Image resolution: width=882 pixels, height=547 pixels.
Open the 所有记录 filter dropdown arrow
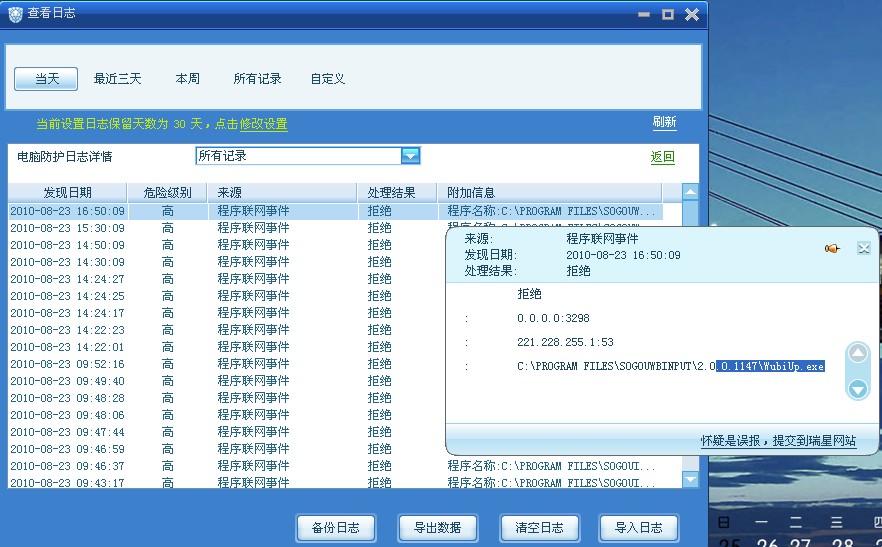[x=411, y=156]
